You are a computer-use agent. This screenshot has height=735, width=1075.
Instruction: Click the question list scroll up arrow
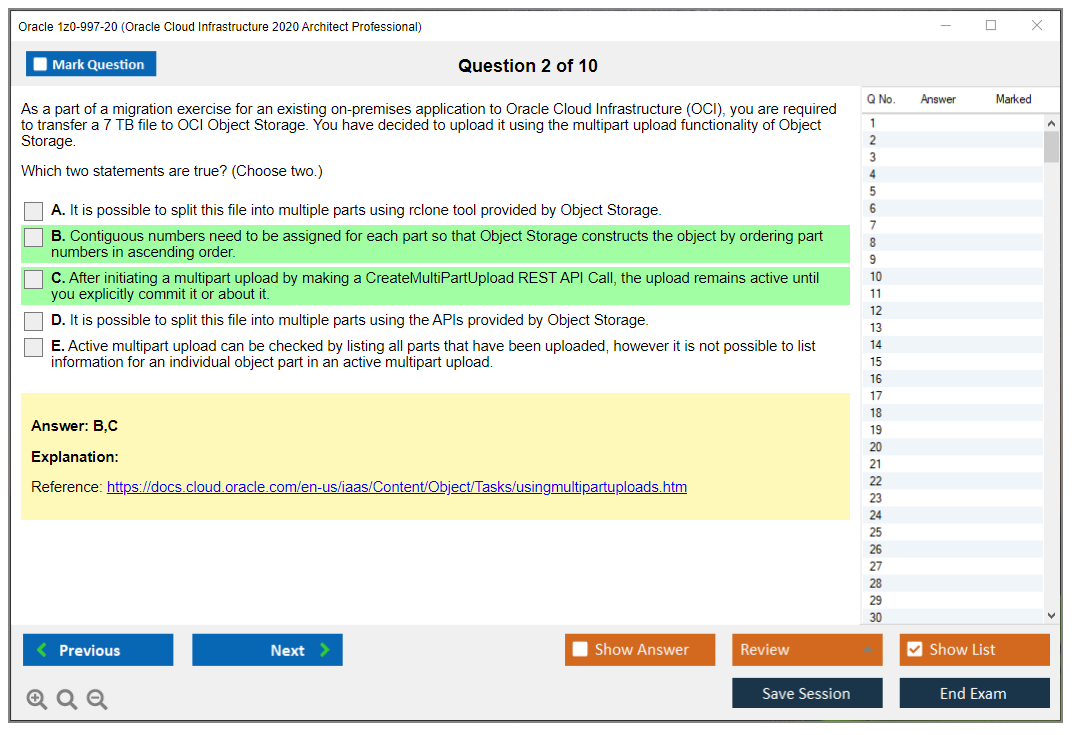pyautogui.click(x=1051, y=123)
